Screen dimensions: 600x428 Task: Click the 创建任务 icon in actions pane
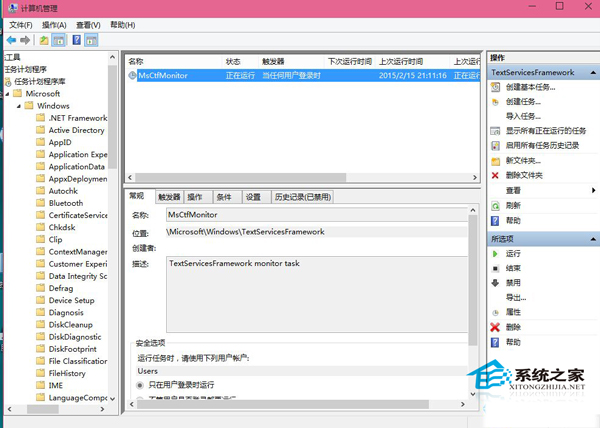click(x=495, y=102)
